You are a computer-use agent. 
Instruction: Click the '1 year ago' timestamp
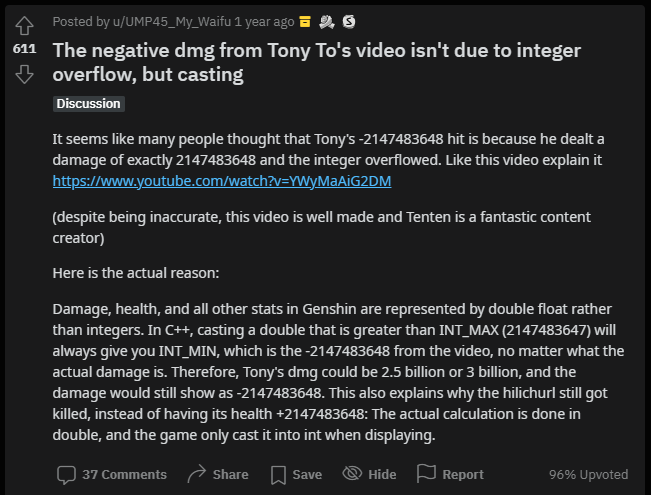(264, 22)
